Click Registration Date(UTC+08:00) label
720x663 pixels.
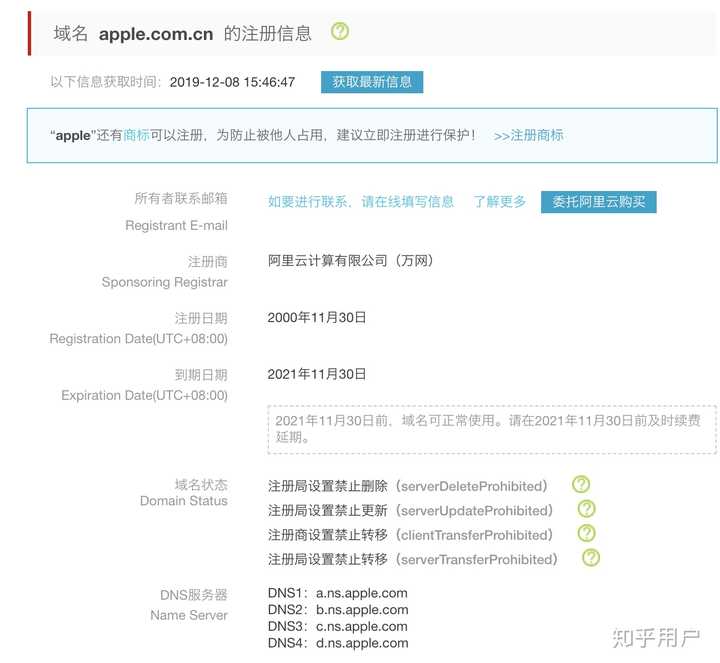pyautogui.click(x=139, y=339)
